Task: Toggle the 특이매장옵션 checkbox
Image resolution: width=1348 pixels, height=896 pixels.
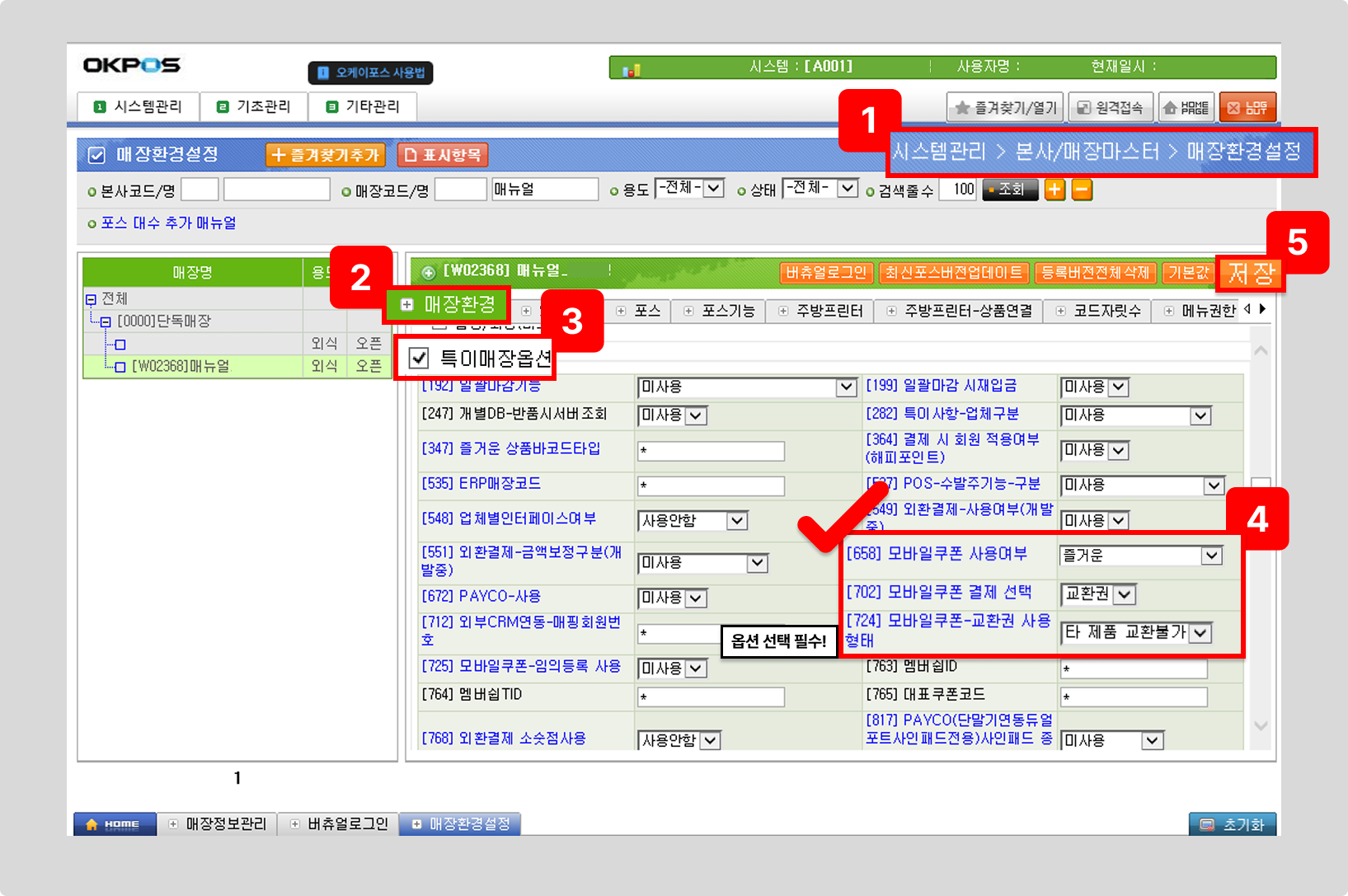Action: pyautogui.click(x=419, y=358)
